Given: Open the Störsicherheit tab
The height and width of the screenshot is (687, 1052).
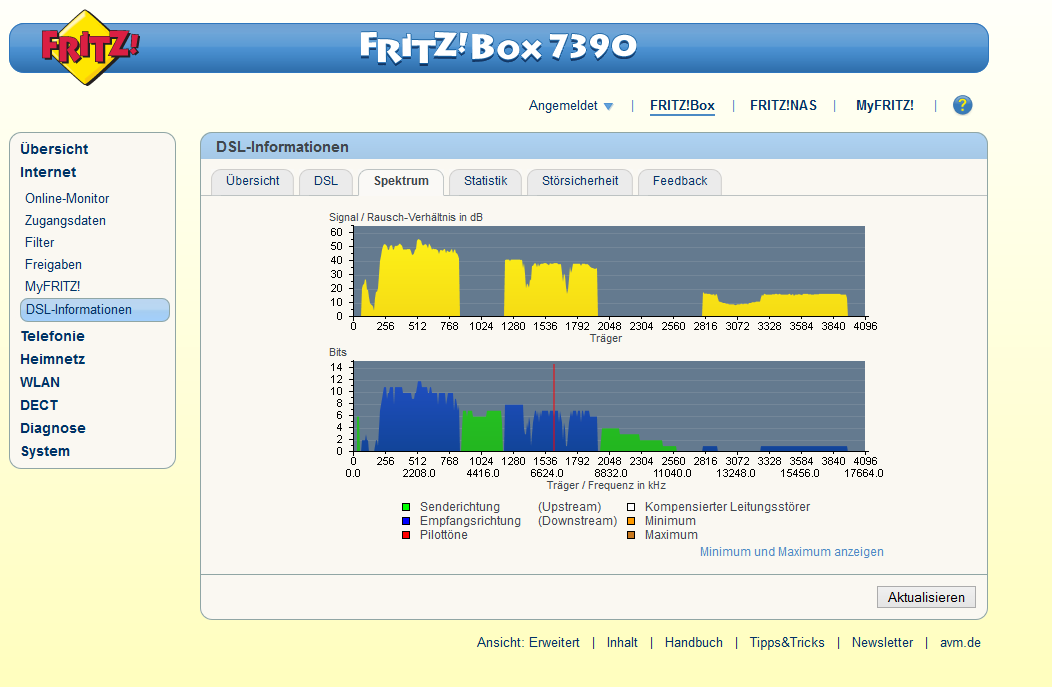Looking at the screenshot, I should pyautogui.click(x=580, y=181).
